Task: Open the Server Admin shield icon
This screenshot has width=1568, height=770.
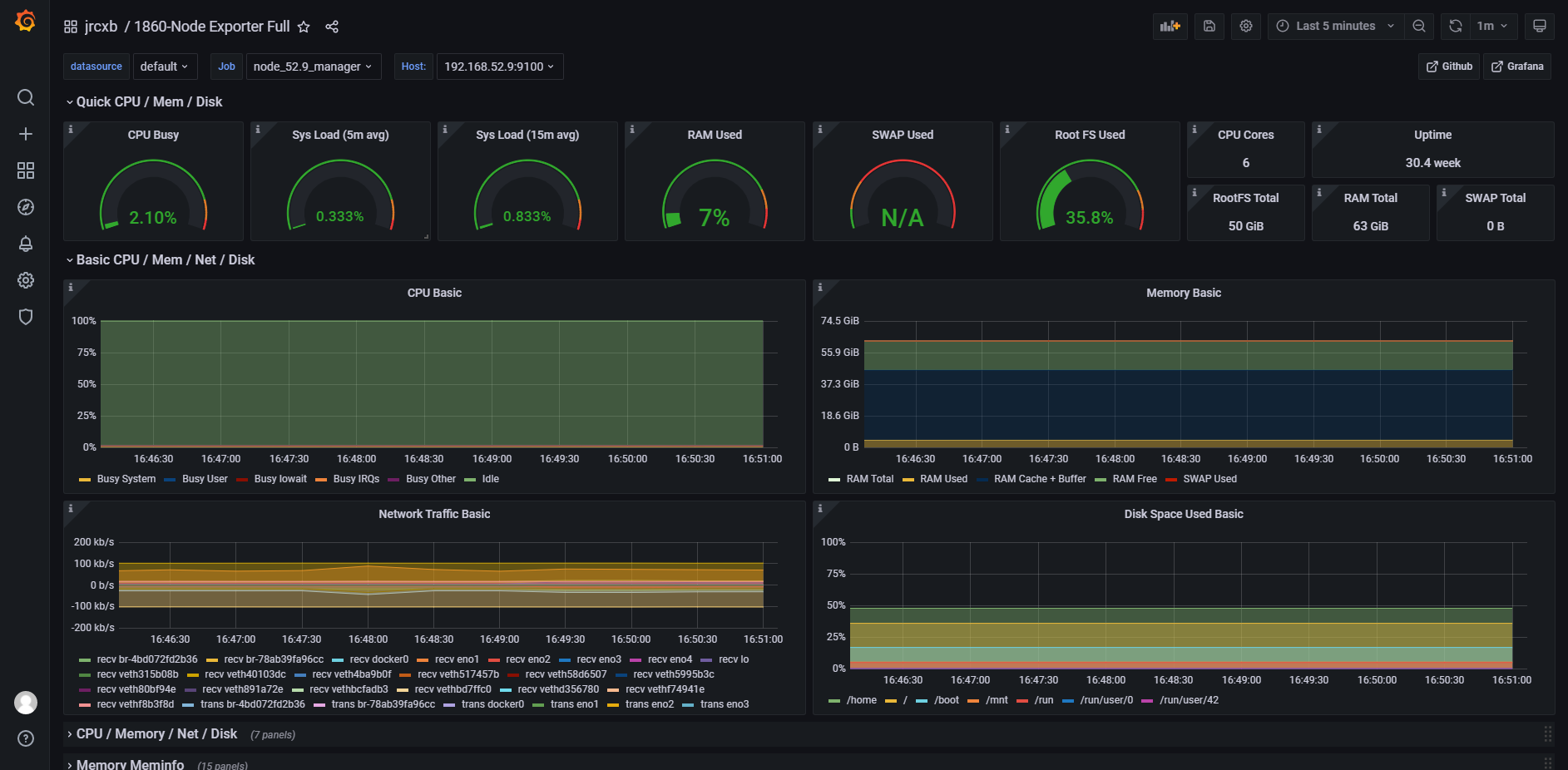Action: tap(26, 317)
